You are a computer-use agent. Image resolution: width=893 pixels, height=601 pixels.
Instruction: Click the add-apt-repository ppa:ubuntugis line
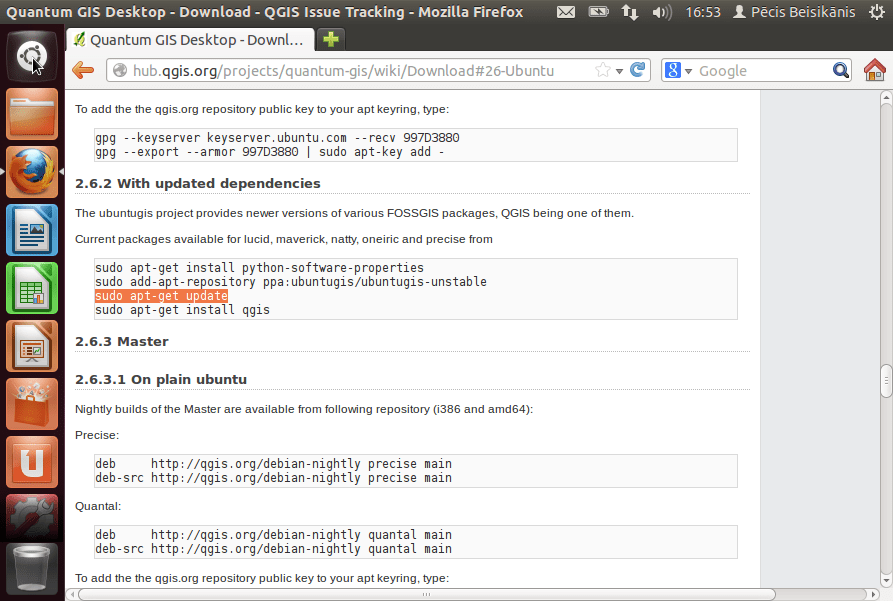coord(291,281)
